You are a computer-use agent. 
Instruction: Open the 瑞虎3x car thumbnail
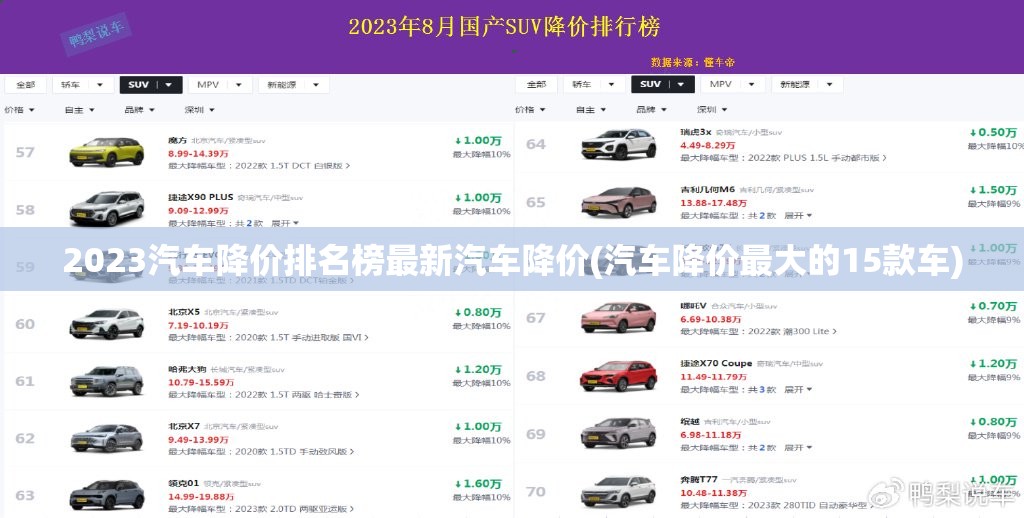(x=618, y=144)
